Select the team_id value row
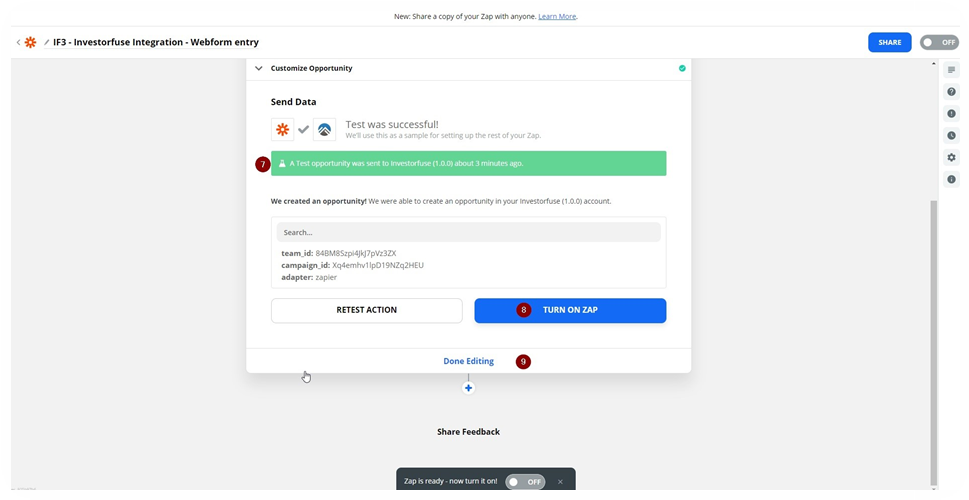The width and height of the screenshot is (969, 500). [339, 253]
